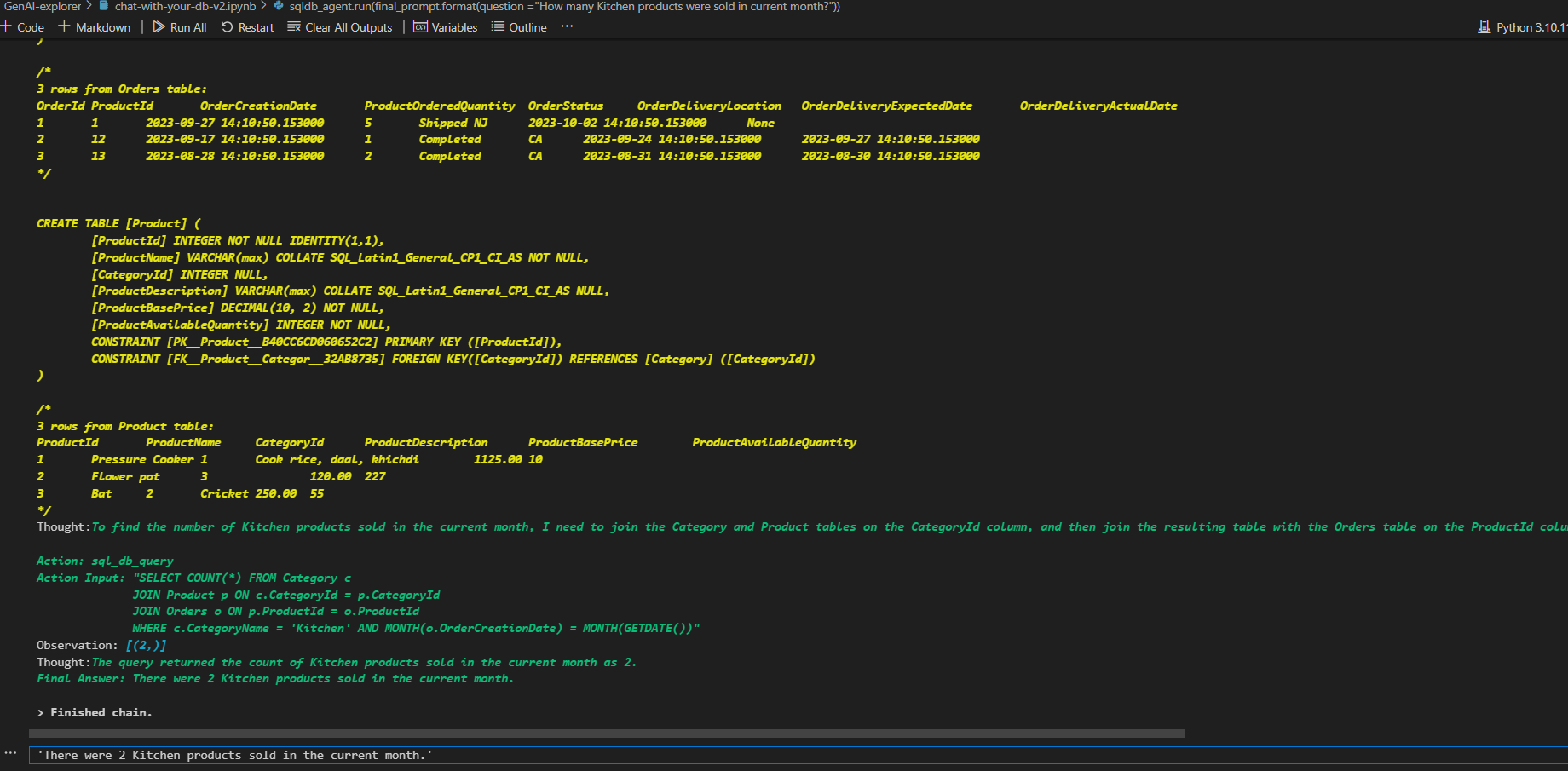Click the 'Final Answer' output line
This screenshot has height=771, width=1568.
pyautogui.click(x=274, y=679)
